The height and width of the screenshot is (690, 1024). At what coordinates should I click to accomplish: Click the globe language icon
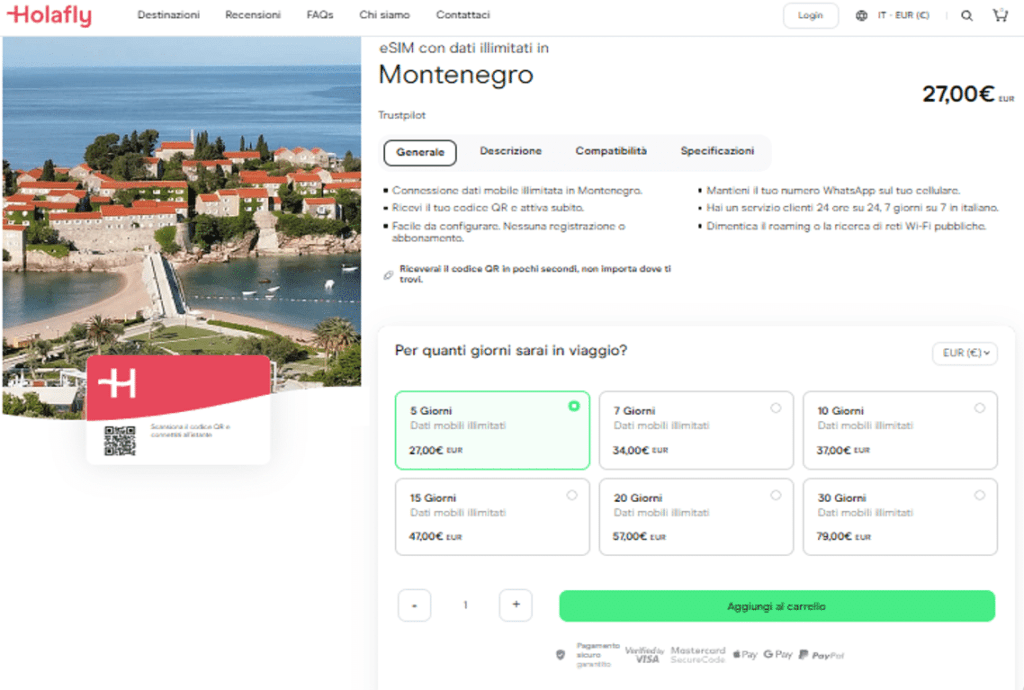tap(862, 16)
